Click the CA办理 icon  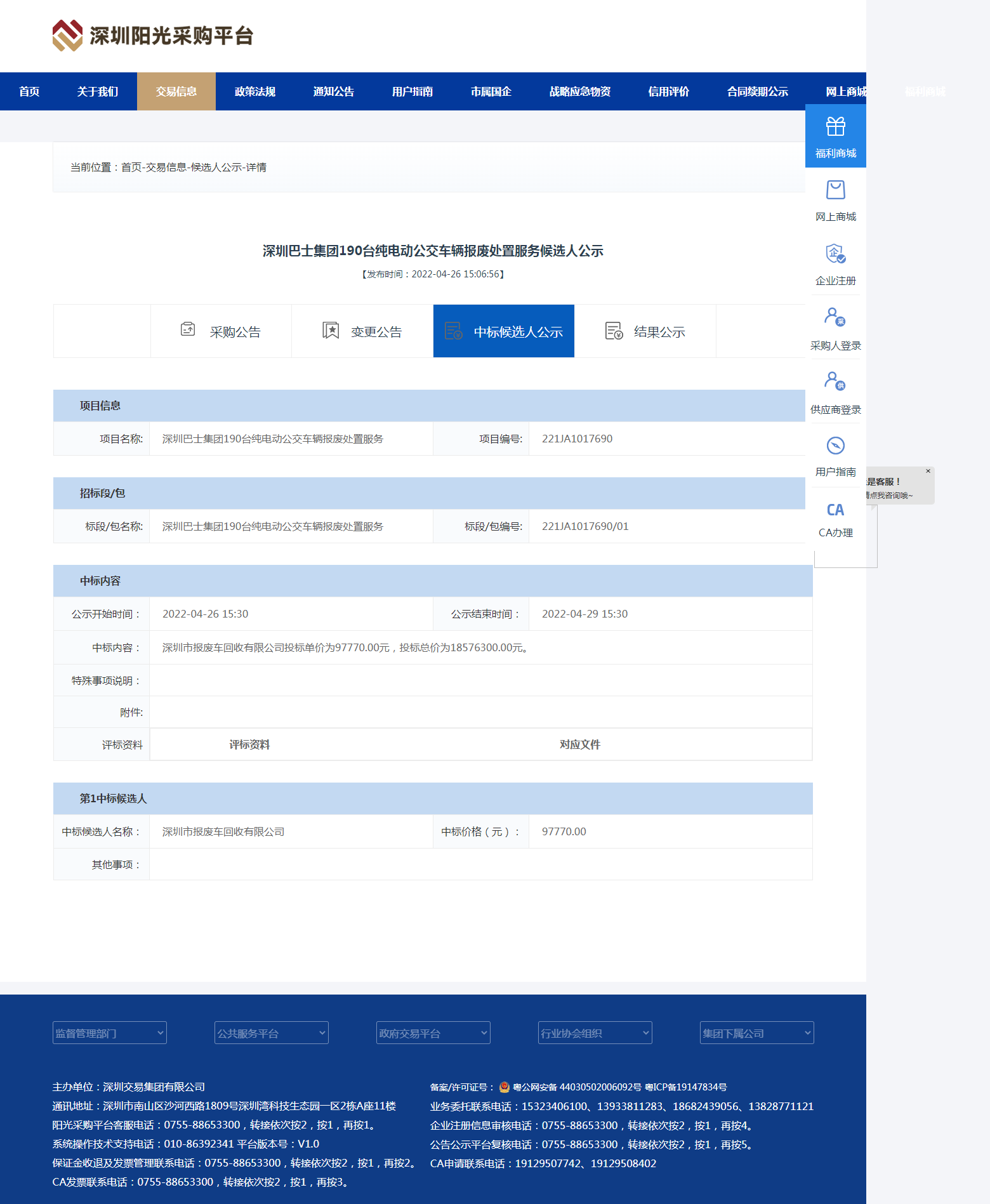(836, 510)
